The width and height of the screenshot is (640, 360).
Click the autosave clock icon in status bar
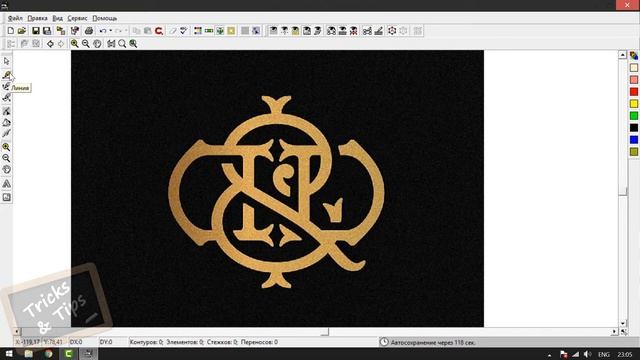click(x=384, y=342)
